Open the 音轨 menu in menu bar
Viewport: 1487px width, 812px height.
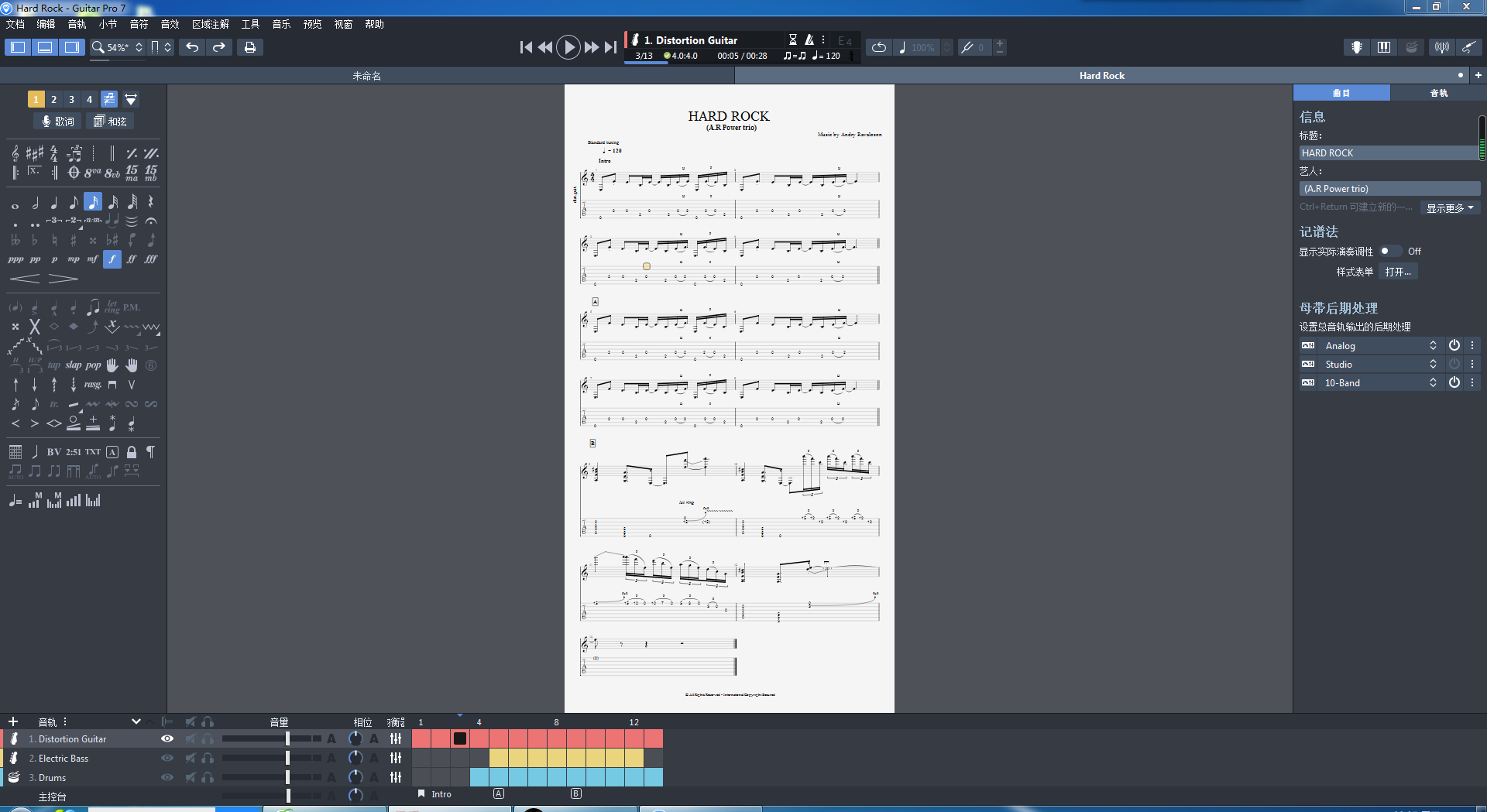[77, 24]
